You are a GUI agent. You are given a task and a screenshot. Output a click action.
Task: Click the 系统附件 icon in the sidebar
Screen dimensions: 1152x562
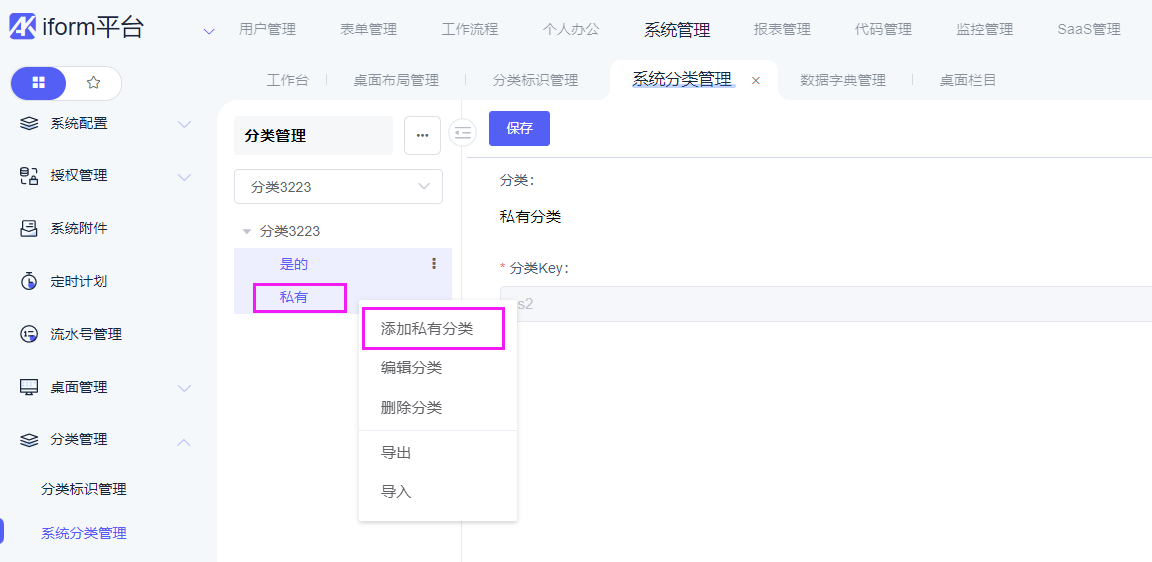tap(29, 228)
